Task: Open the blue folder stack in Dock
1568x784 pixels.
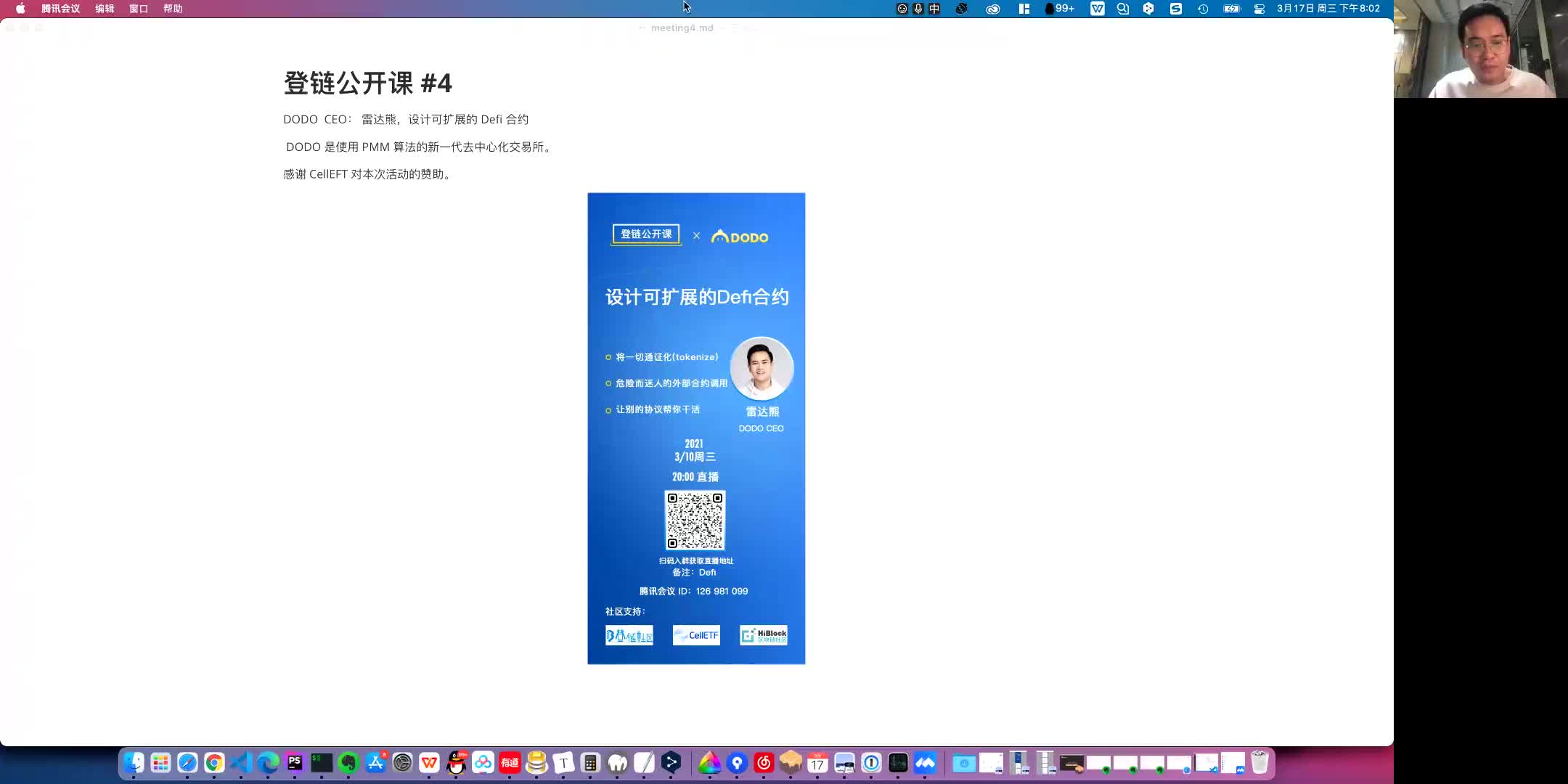Action: coord(964,763)
